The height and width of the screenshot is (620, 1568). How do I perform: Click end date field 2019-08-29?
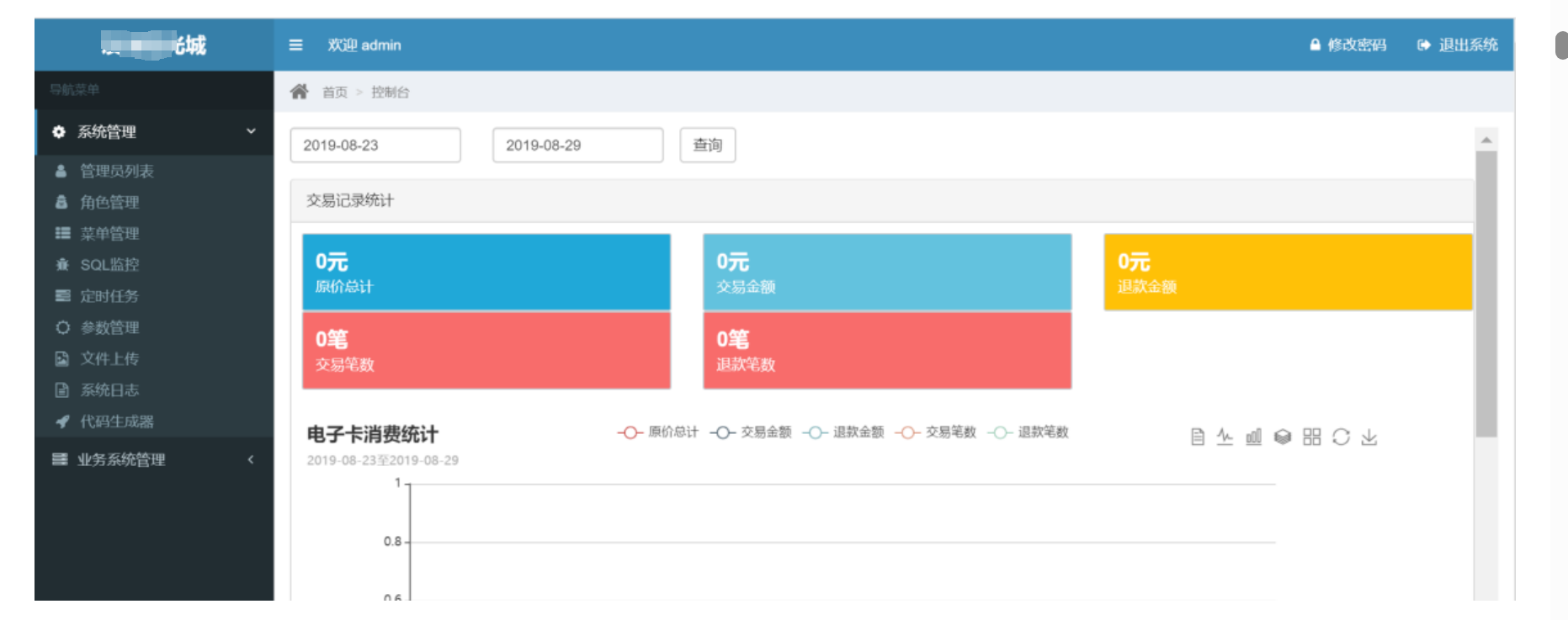pyautogui.click(x=578, y=145)
